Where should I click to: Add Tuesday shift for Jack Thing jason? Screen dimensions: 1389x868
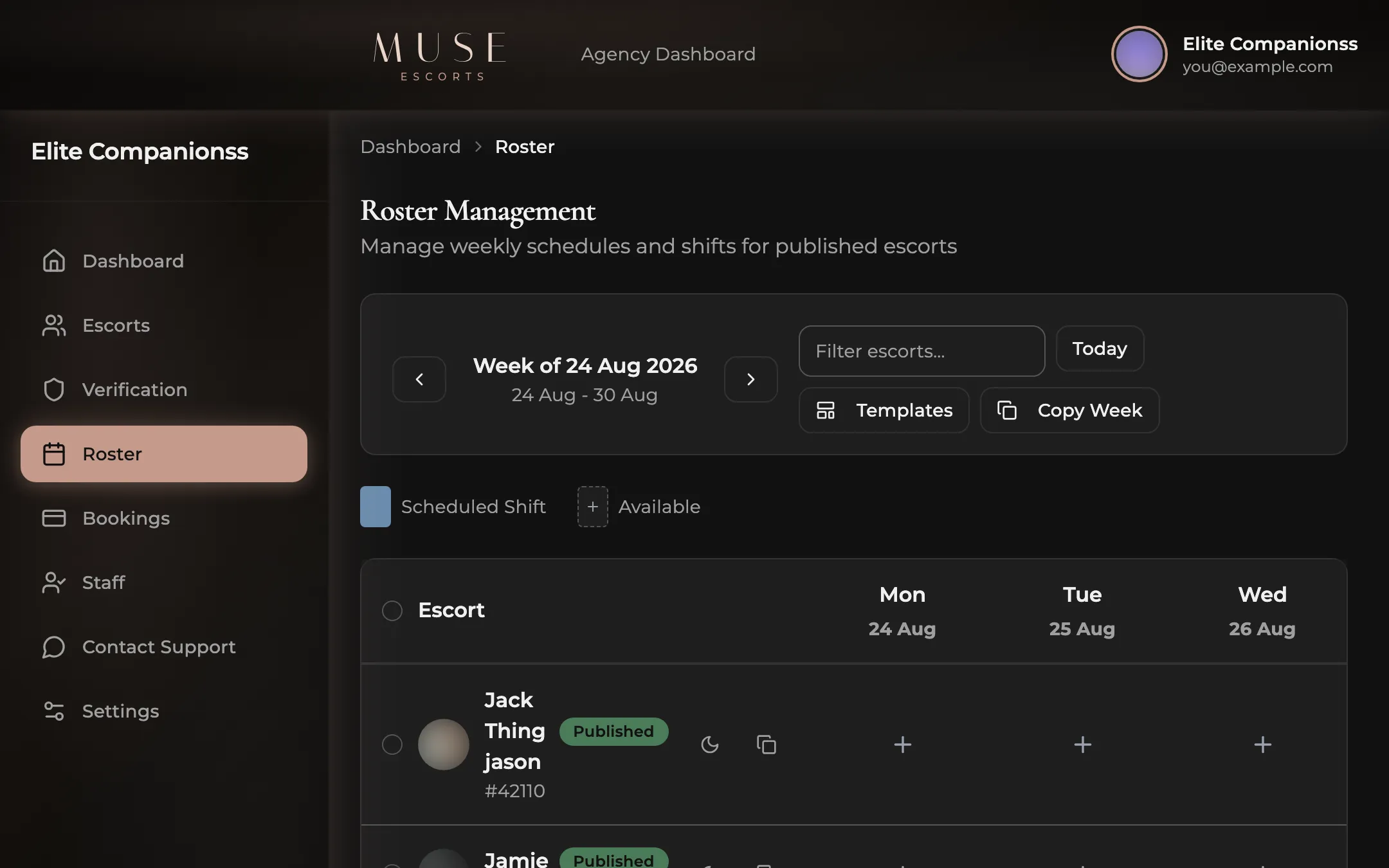tap(1083, 745)
